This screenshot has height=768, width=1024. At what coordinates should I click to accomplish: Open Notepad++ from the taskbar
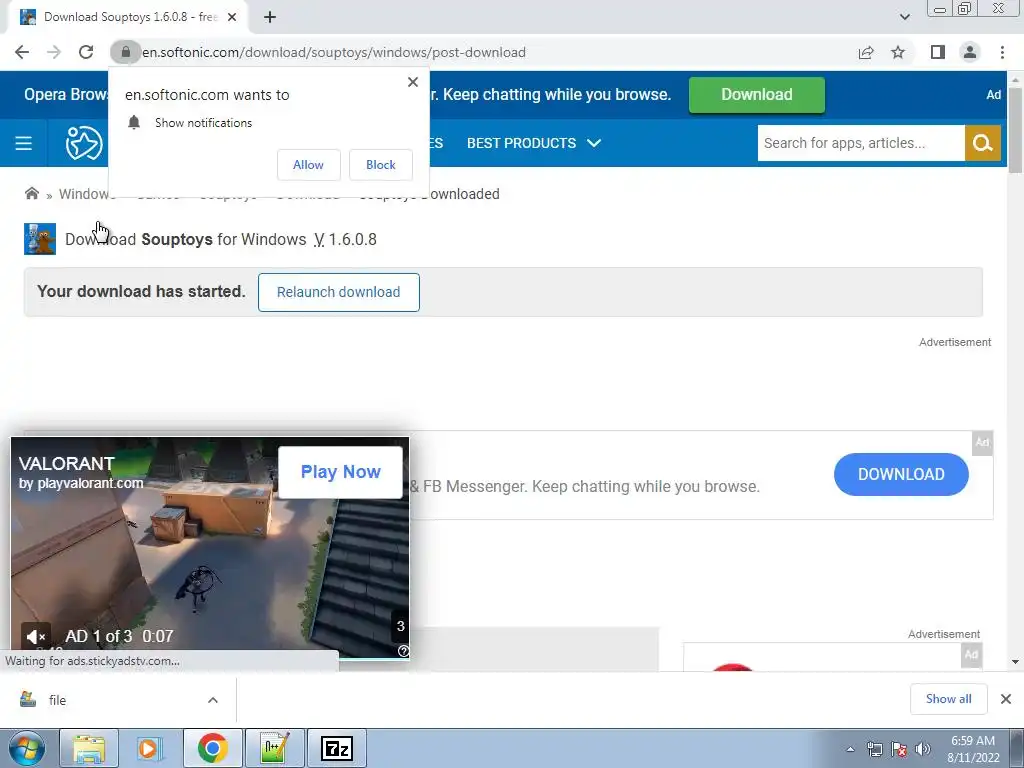[x=274, y=748]
